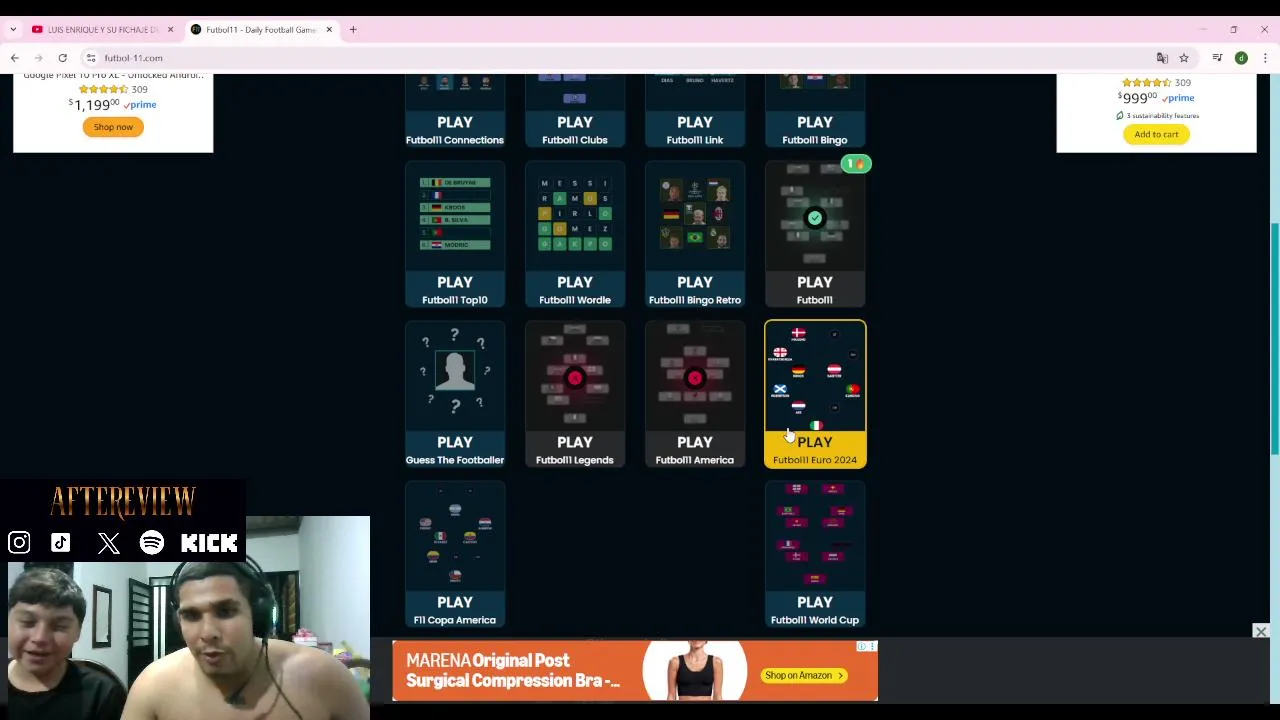Click the $1,199 price on left ad
Viewport: 1280px width, 720px height.
93,104
